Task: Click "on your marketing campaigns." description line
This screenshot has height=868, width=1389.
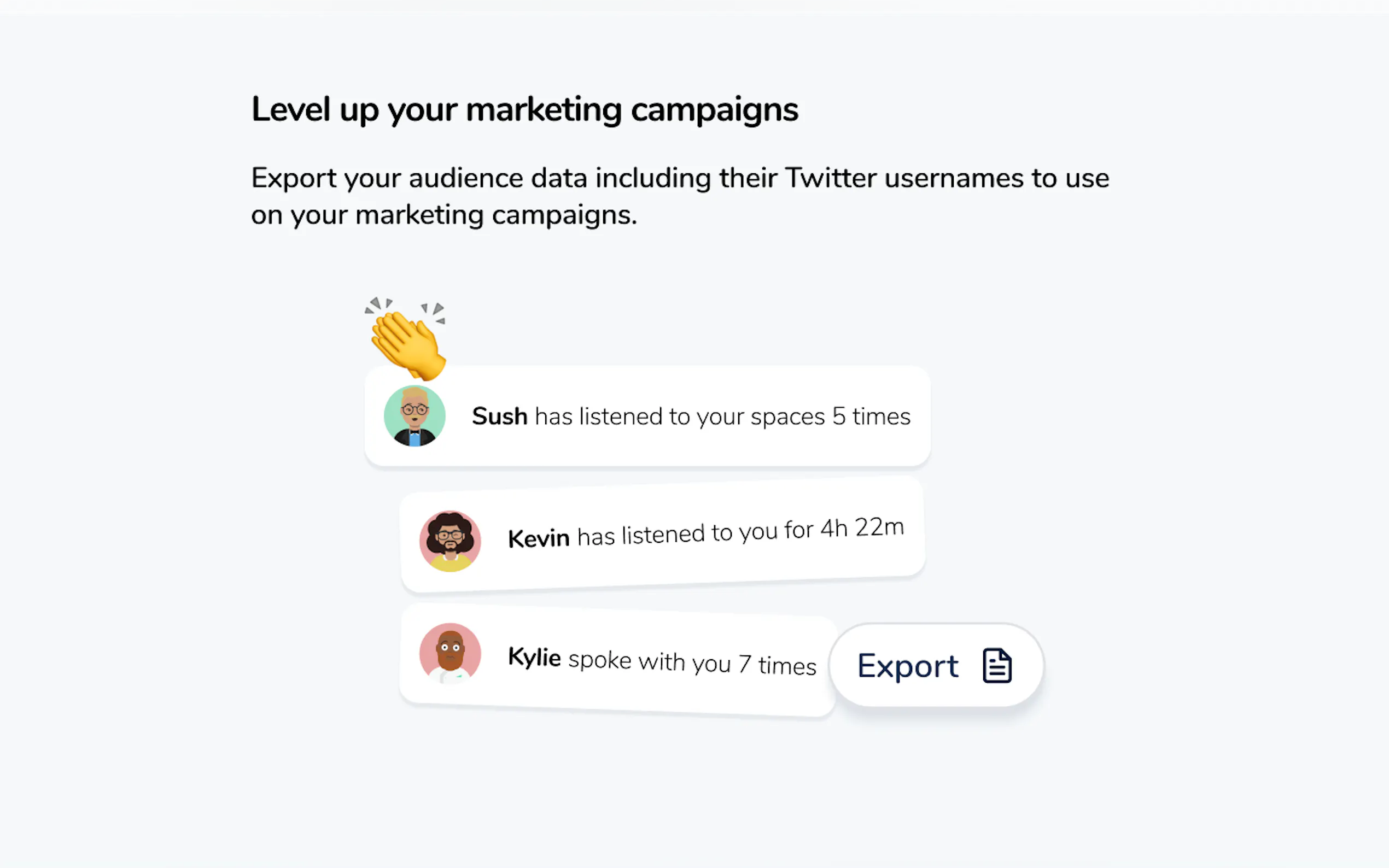Action: coord(444,215)
